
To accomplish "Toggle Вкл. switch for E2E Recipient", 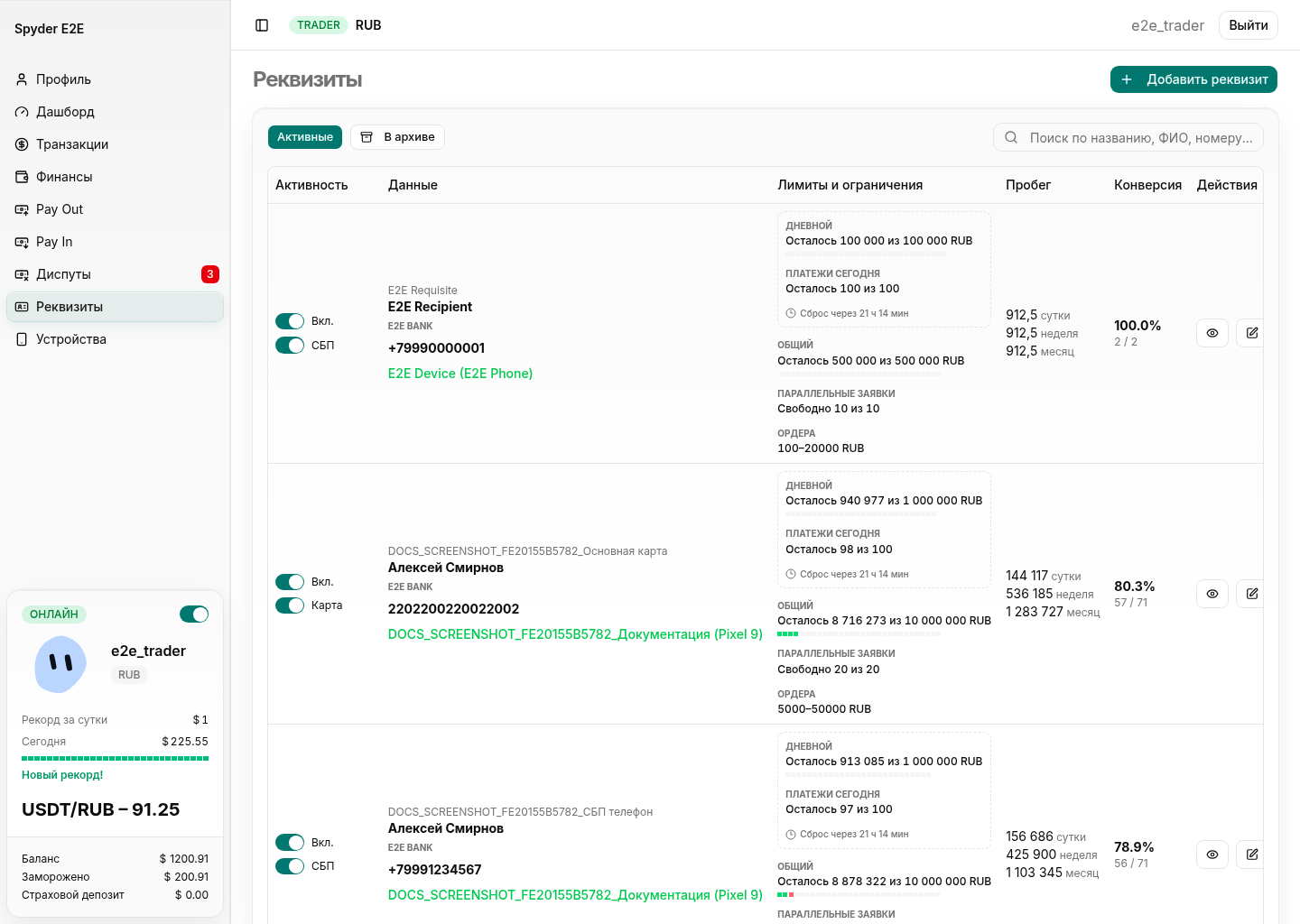I will coord(290,321).
